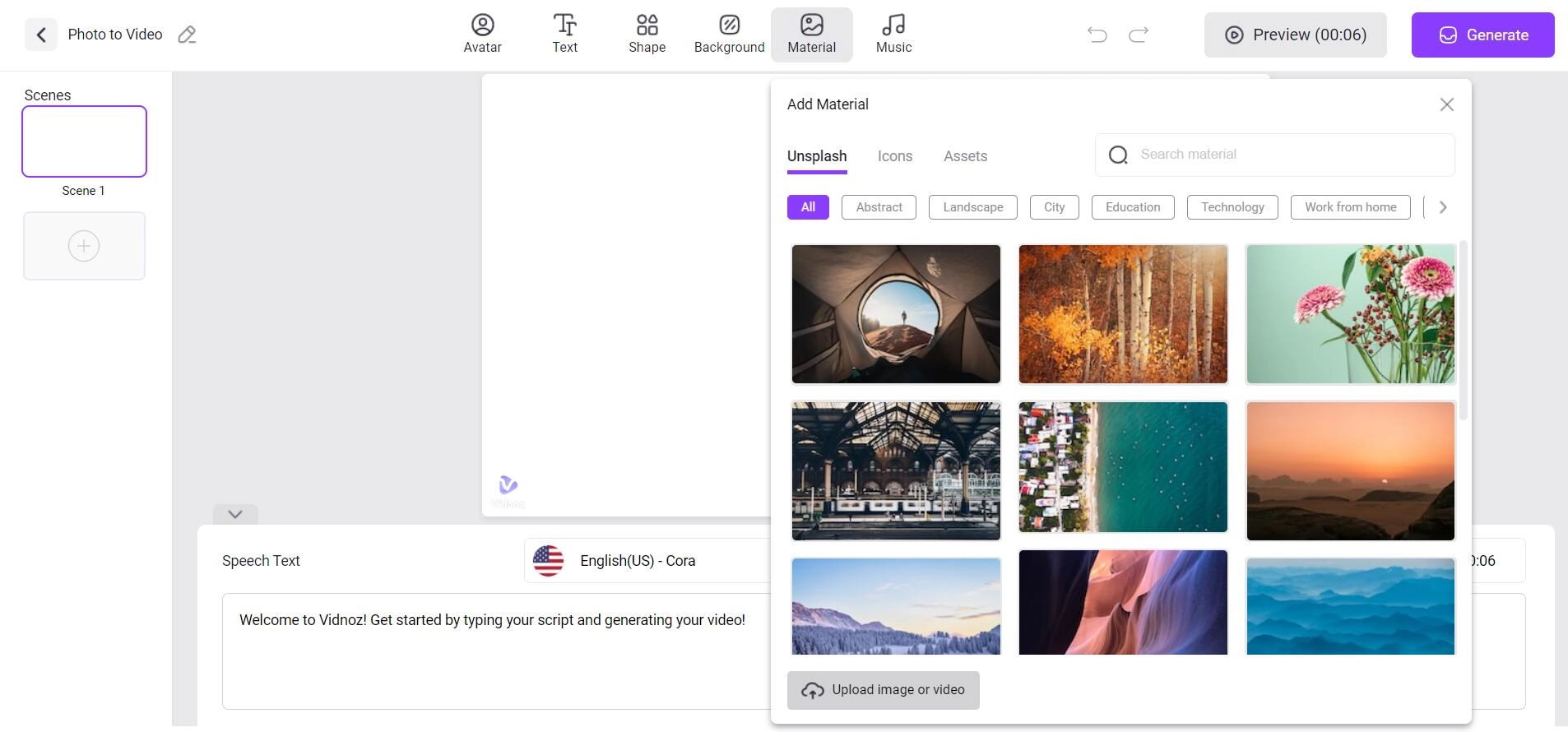Viewport: 1568px width, 732px height.
Task: Open the Music panel
Action: pyautogui.click(x=893, y=35)
